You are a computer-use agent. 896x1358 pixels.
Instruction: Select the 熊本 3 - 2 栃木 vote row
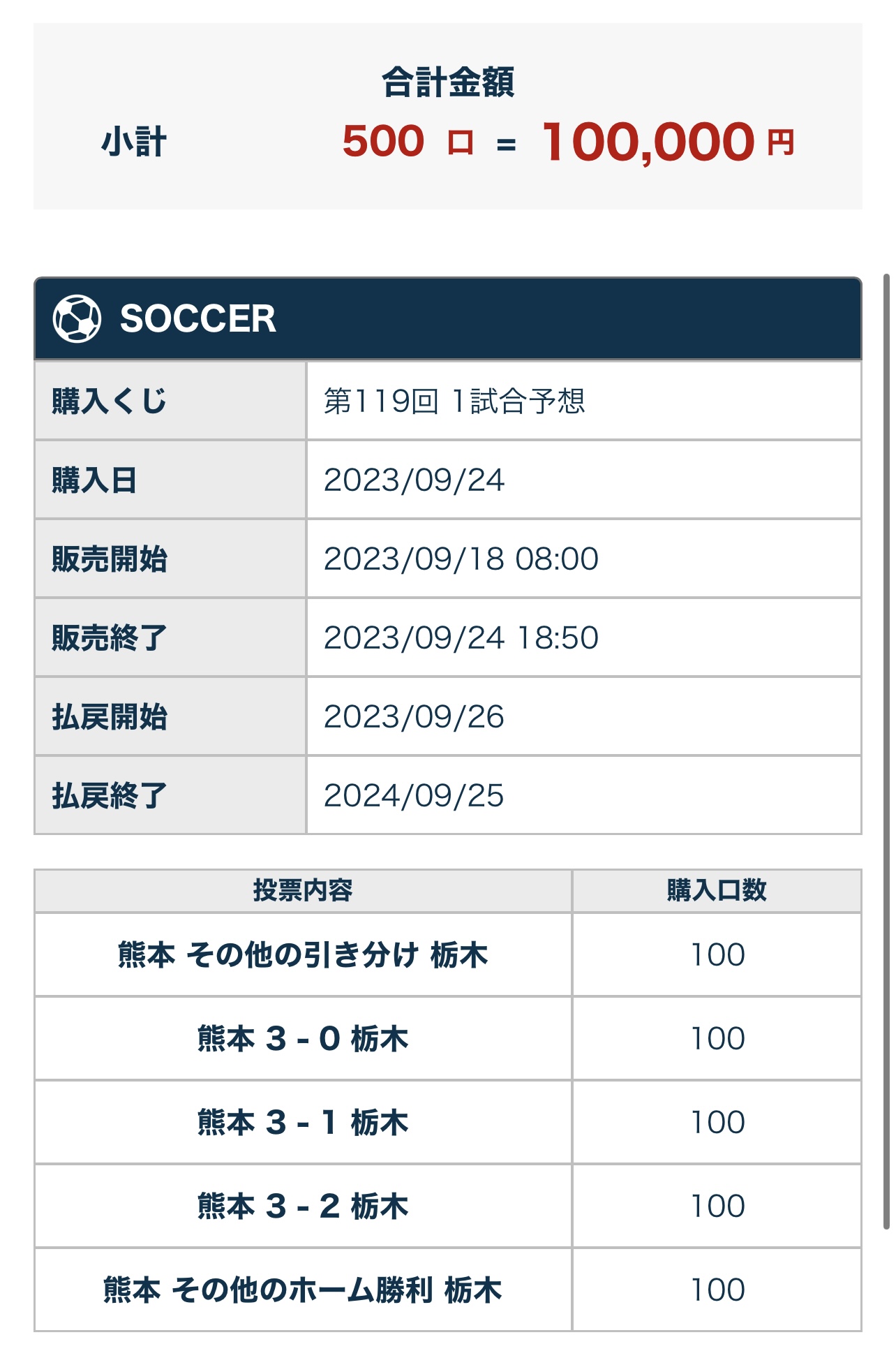447,1206
